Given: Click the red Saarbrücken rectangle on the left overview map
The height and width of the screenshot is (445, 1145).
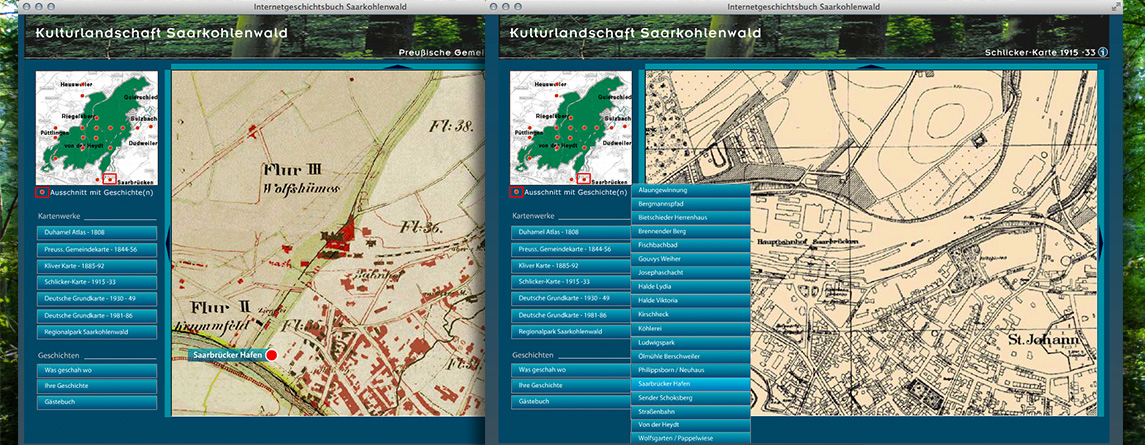Looking at the screenshot, I should click(x=110, y=180).
